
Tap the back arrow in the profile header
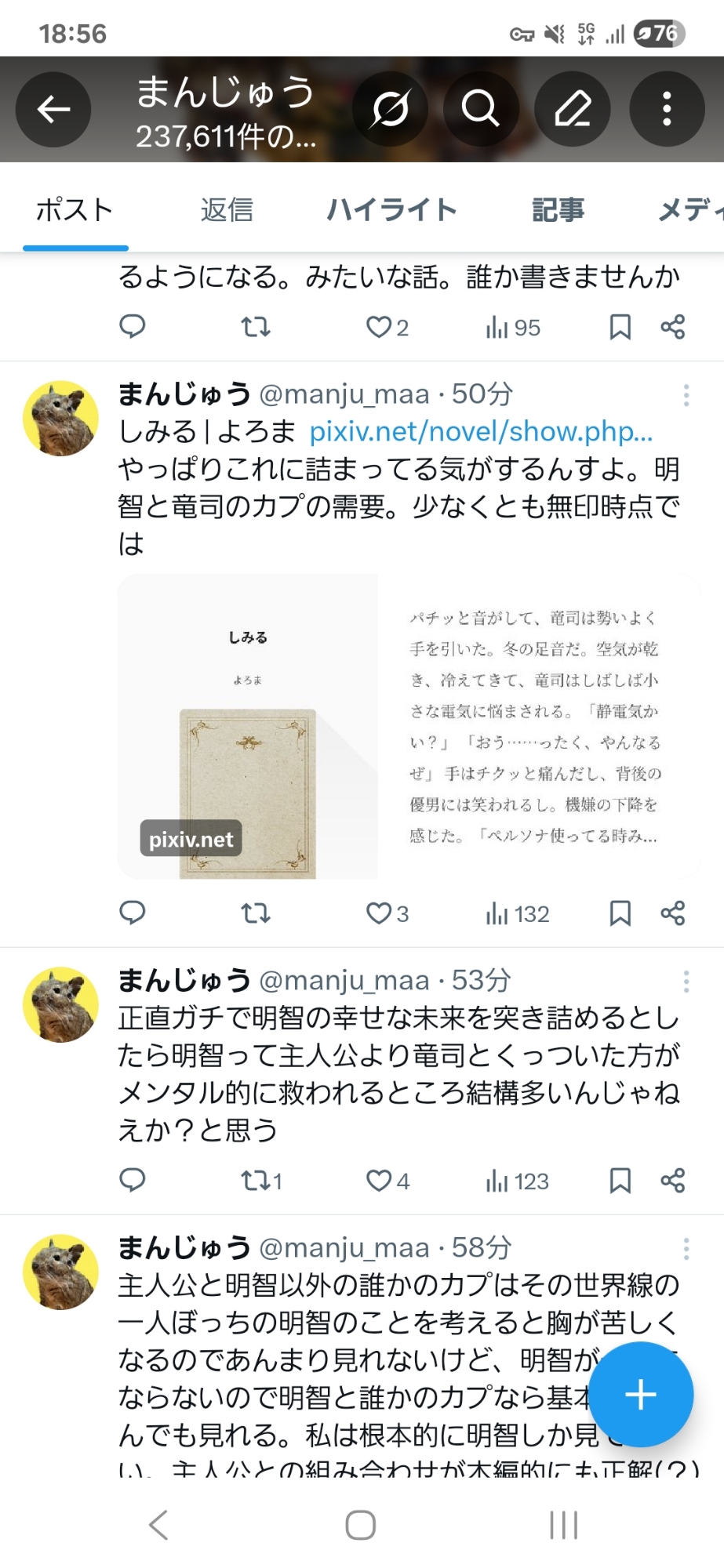click(53, 109)
